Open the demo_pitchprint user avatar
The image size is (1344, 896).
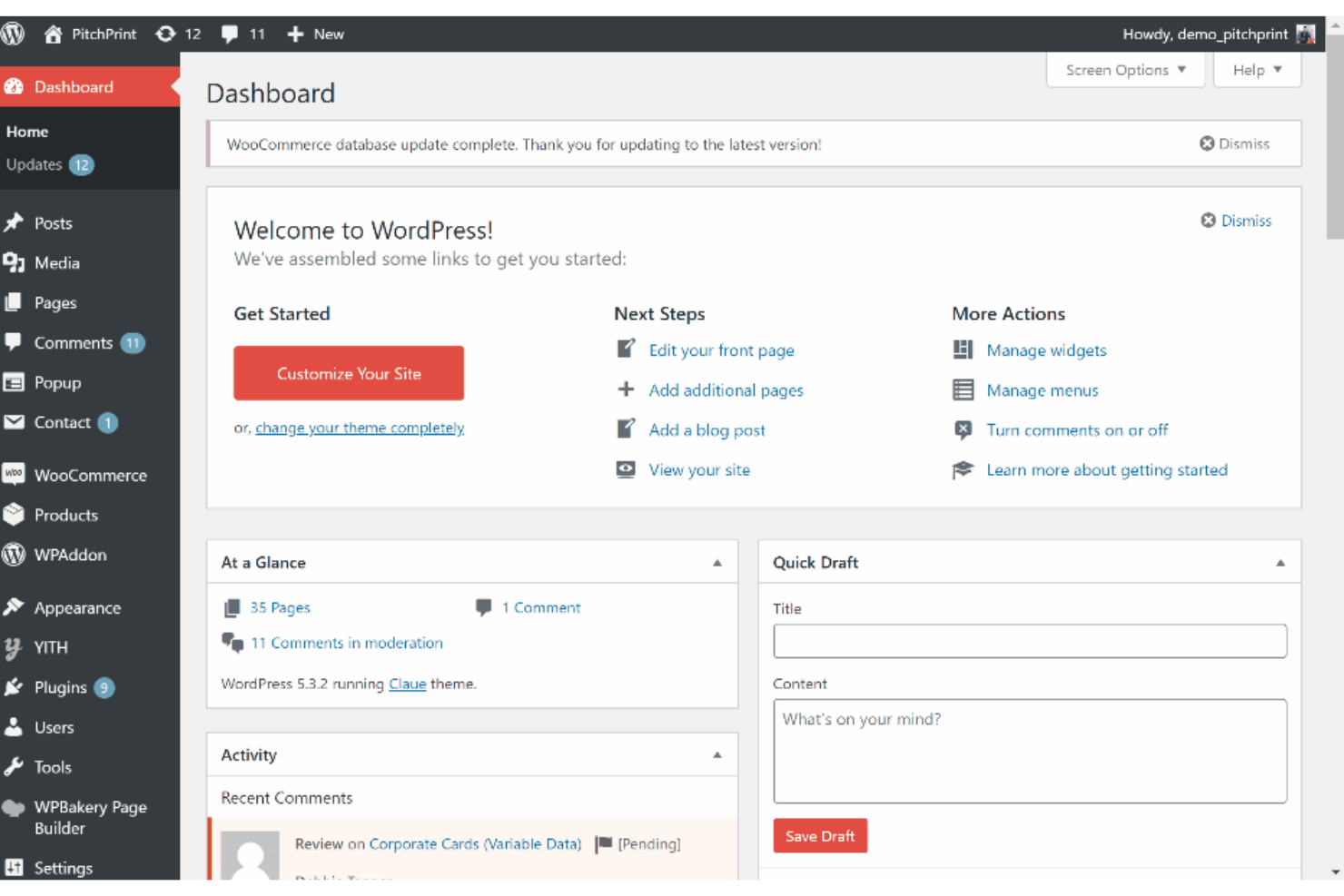[1306, 34]
